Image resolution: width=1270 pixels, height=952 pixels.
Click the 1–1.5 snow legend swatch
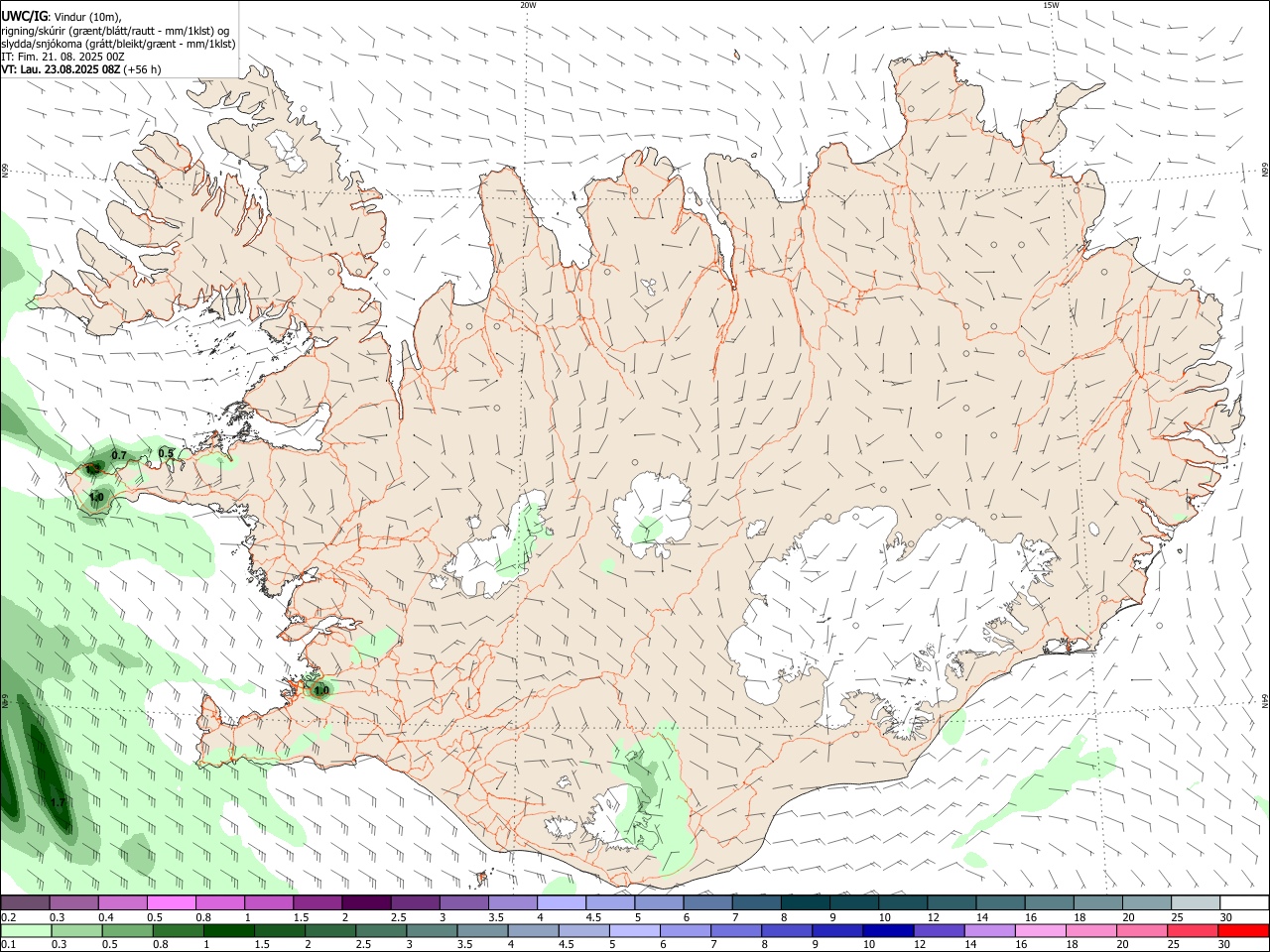[269, 903]
